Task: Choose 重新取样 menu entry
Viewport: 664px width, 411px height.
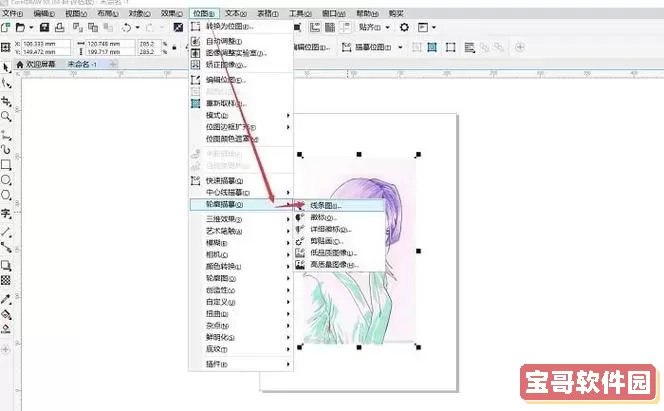Action: point(241,103)
